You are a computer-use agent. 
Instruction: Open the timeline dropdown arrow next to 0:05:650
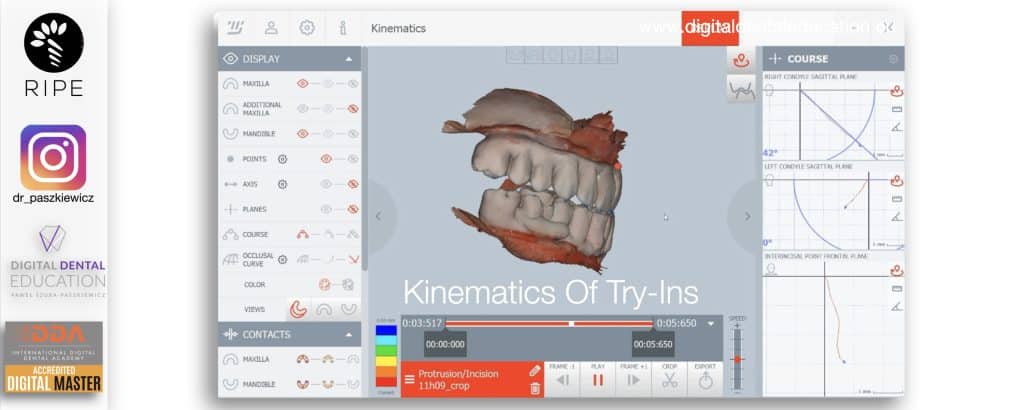[x=711, y=323]
